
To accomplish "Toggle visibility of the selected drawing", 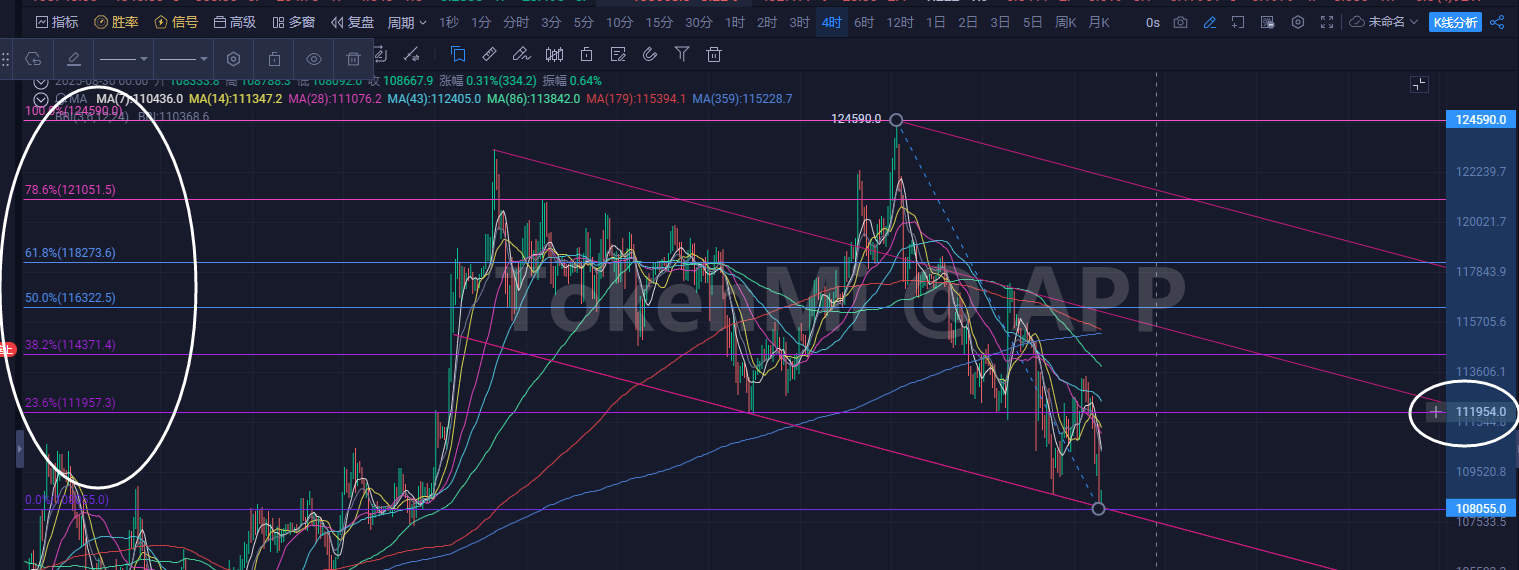I will (x=314, y=59).
